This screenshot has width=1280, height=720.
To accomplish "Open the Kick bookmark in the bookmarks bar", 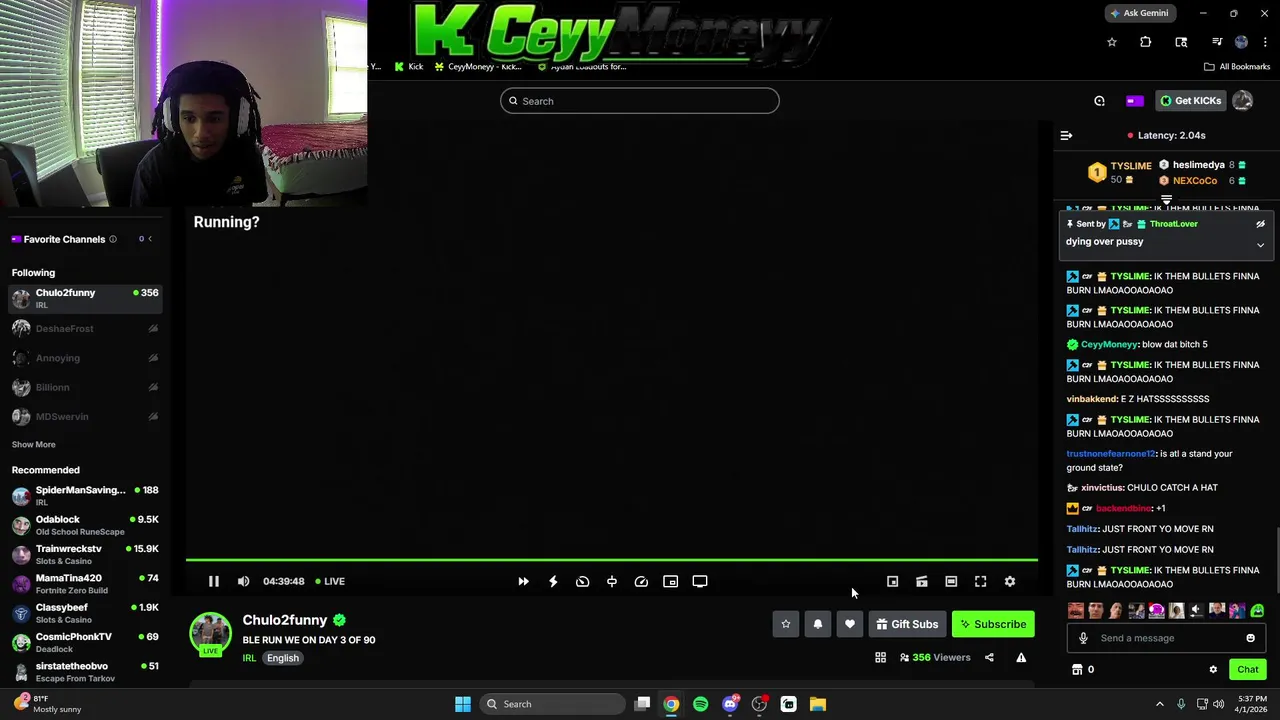I will 409,67.
